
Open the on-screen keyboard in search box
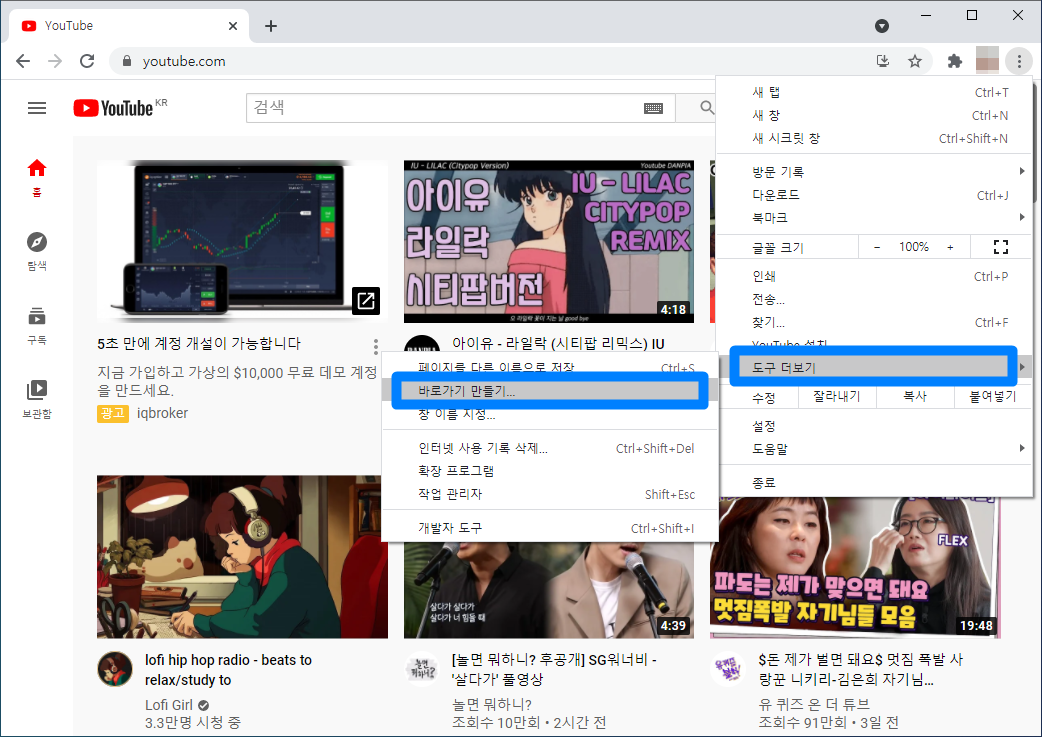[653, 108]
